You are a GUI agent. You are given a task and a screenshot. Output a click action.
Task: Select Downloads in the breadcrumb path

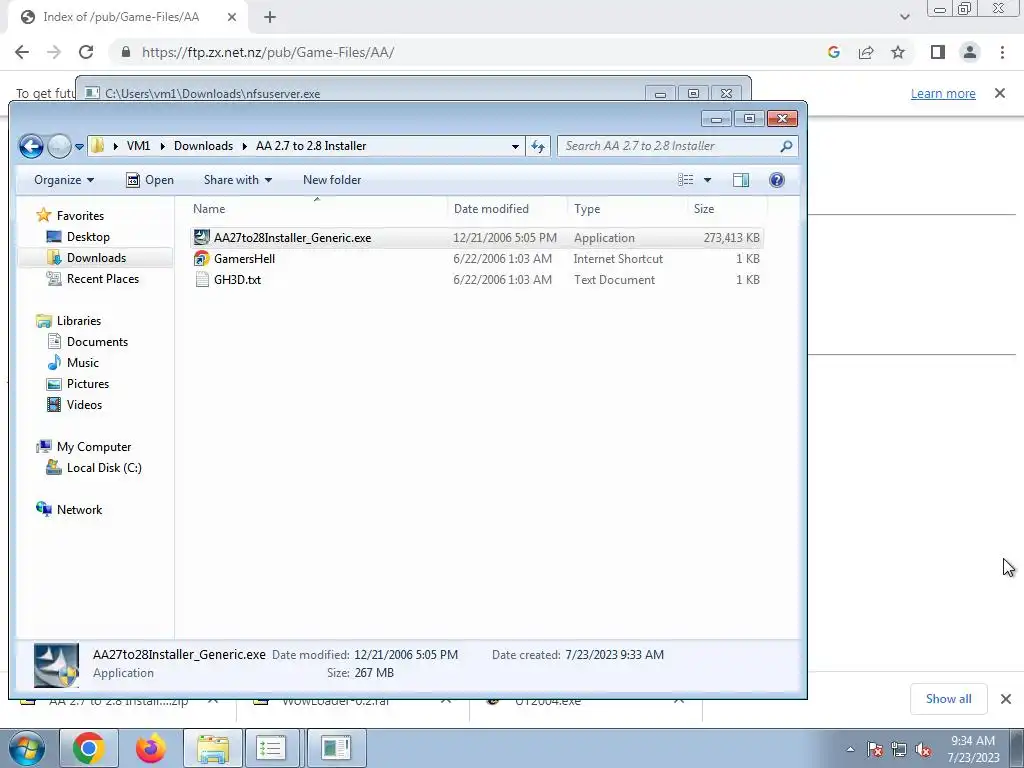point(203,146)
